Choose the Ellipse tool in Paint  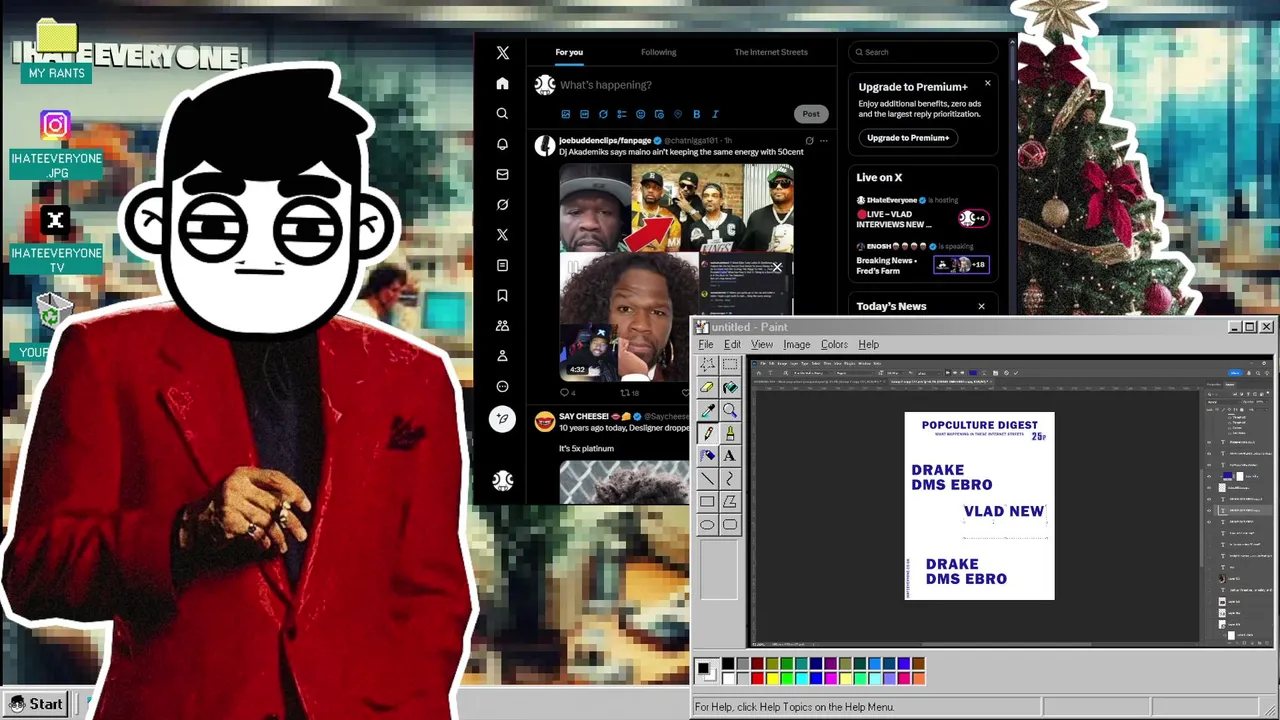708,525
